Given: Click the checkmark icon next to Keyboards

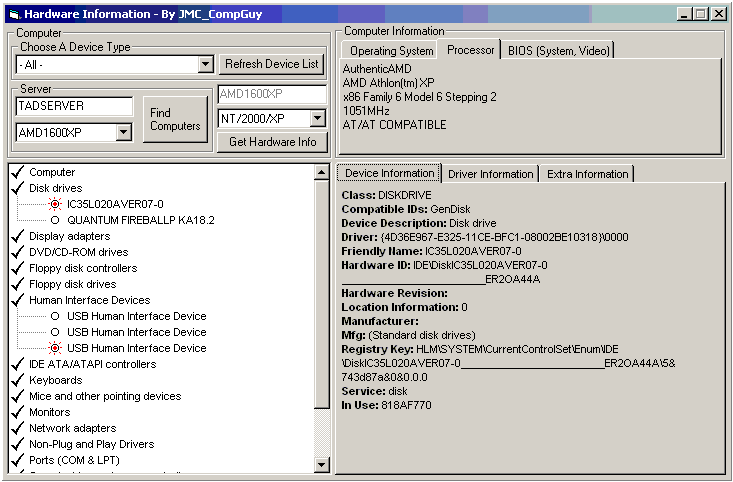Looking at the screenshot, I should [17, 380].
